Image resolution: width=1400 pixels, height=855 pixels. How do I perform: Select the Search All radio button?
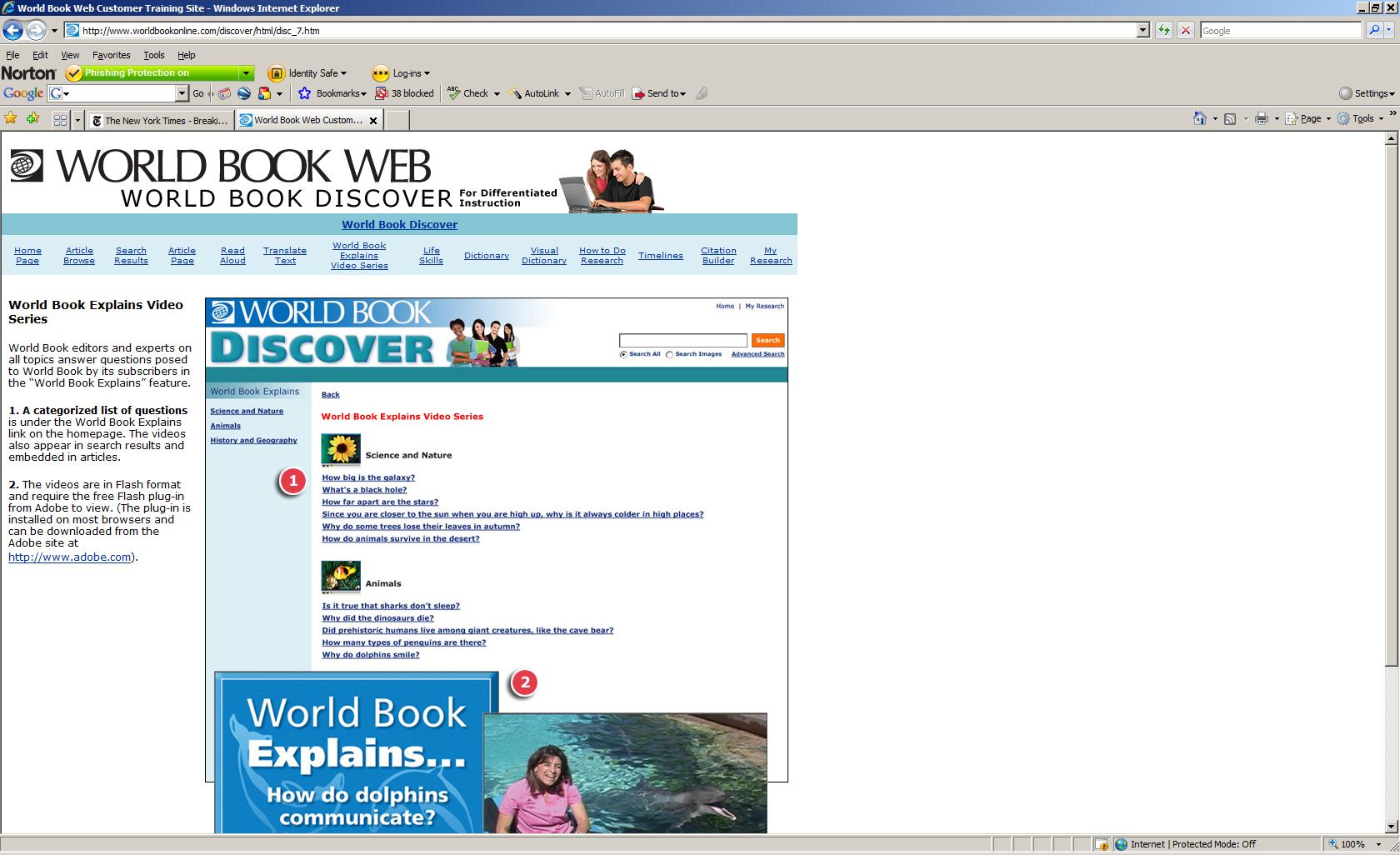(x=623, y=355)
